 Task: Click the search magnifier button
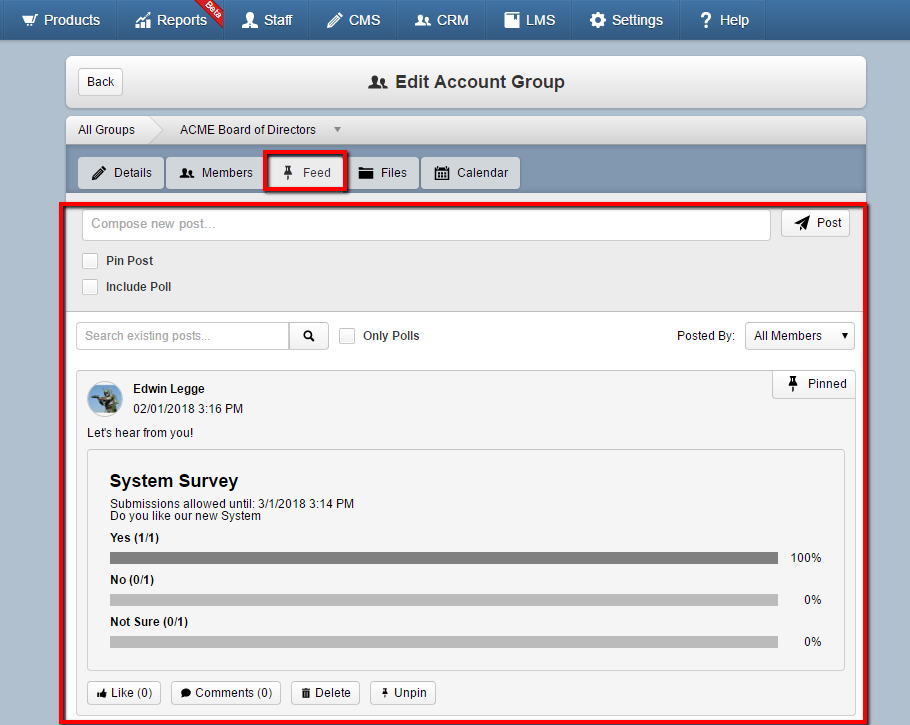(x=309, y=336)
